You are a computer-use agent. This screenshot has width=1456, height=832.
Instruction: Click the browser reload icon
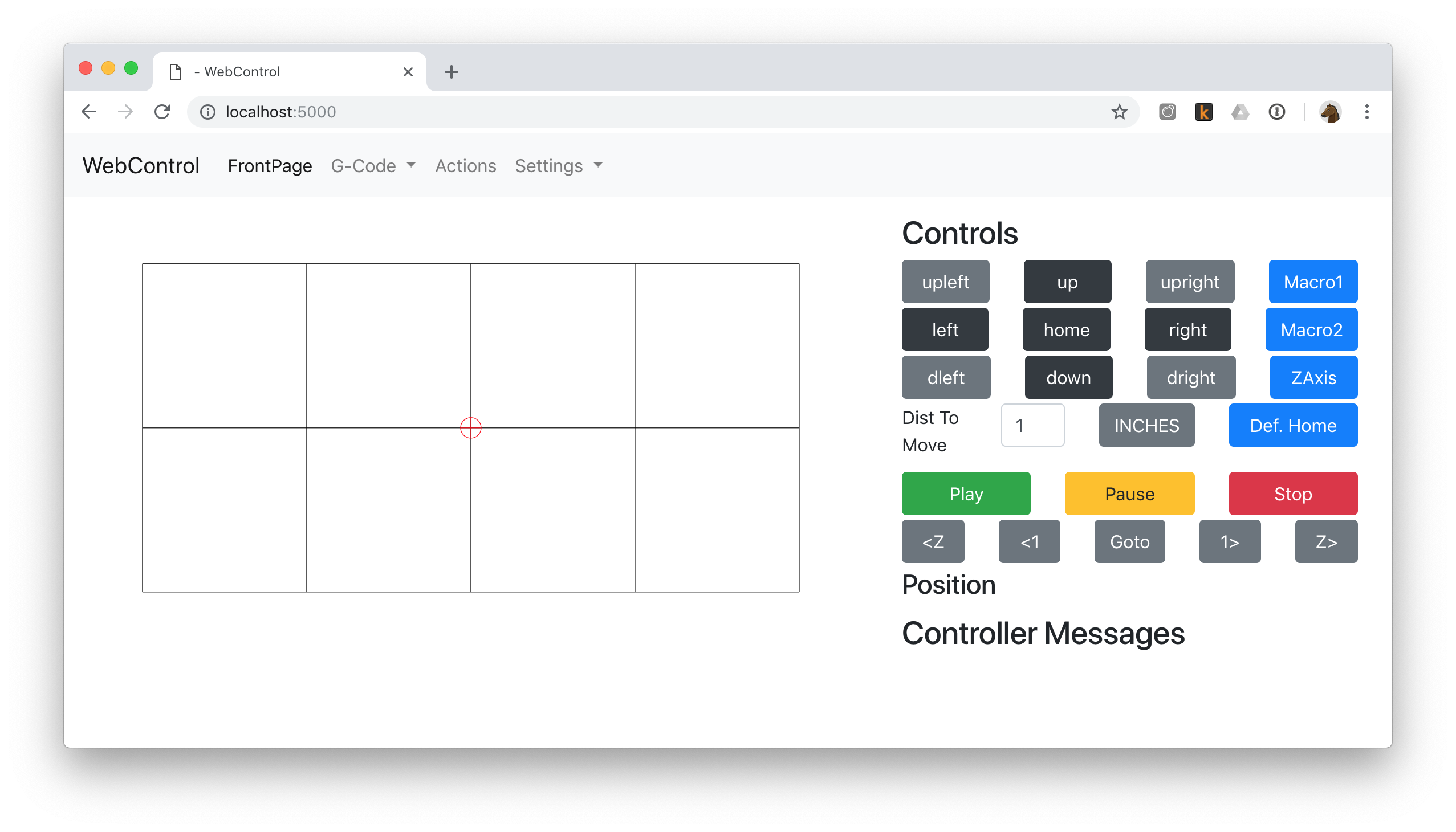[162, 112]
